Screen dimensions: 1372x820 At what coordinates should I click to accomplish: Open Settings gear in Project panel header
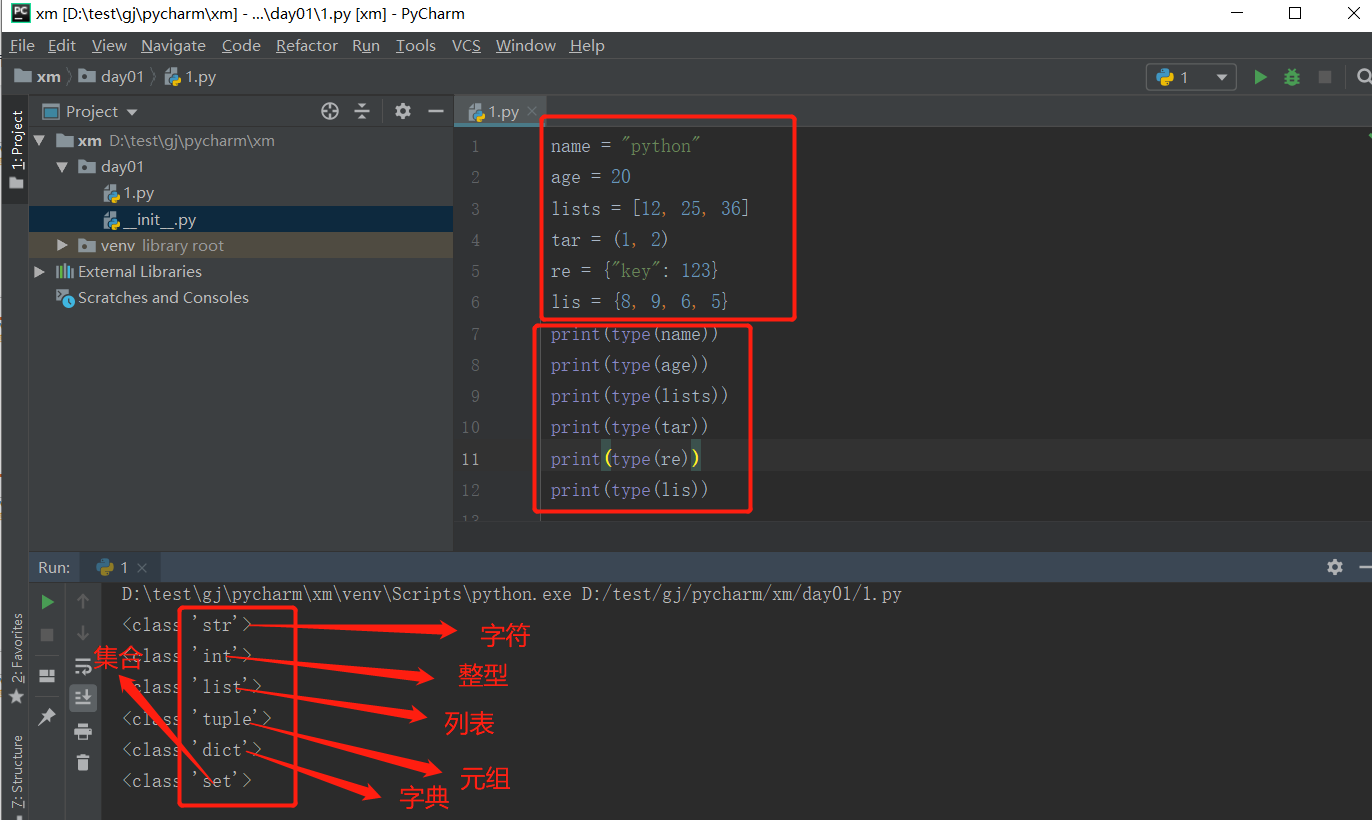click(x=402, y=111)
